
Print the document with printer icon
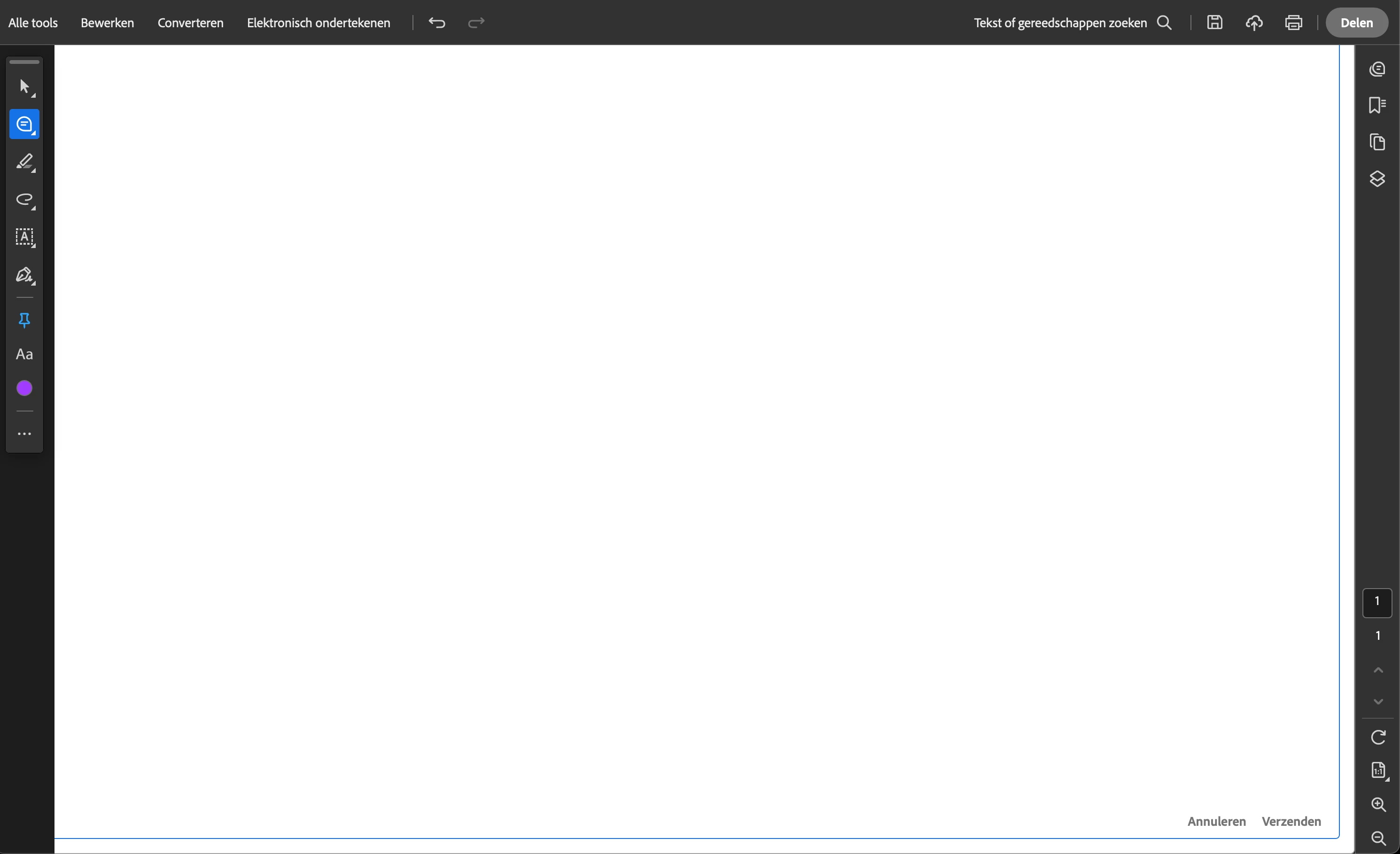pos(1294,23)
